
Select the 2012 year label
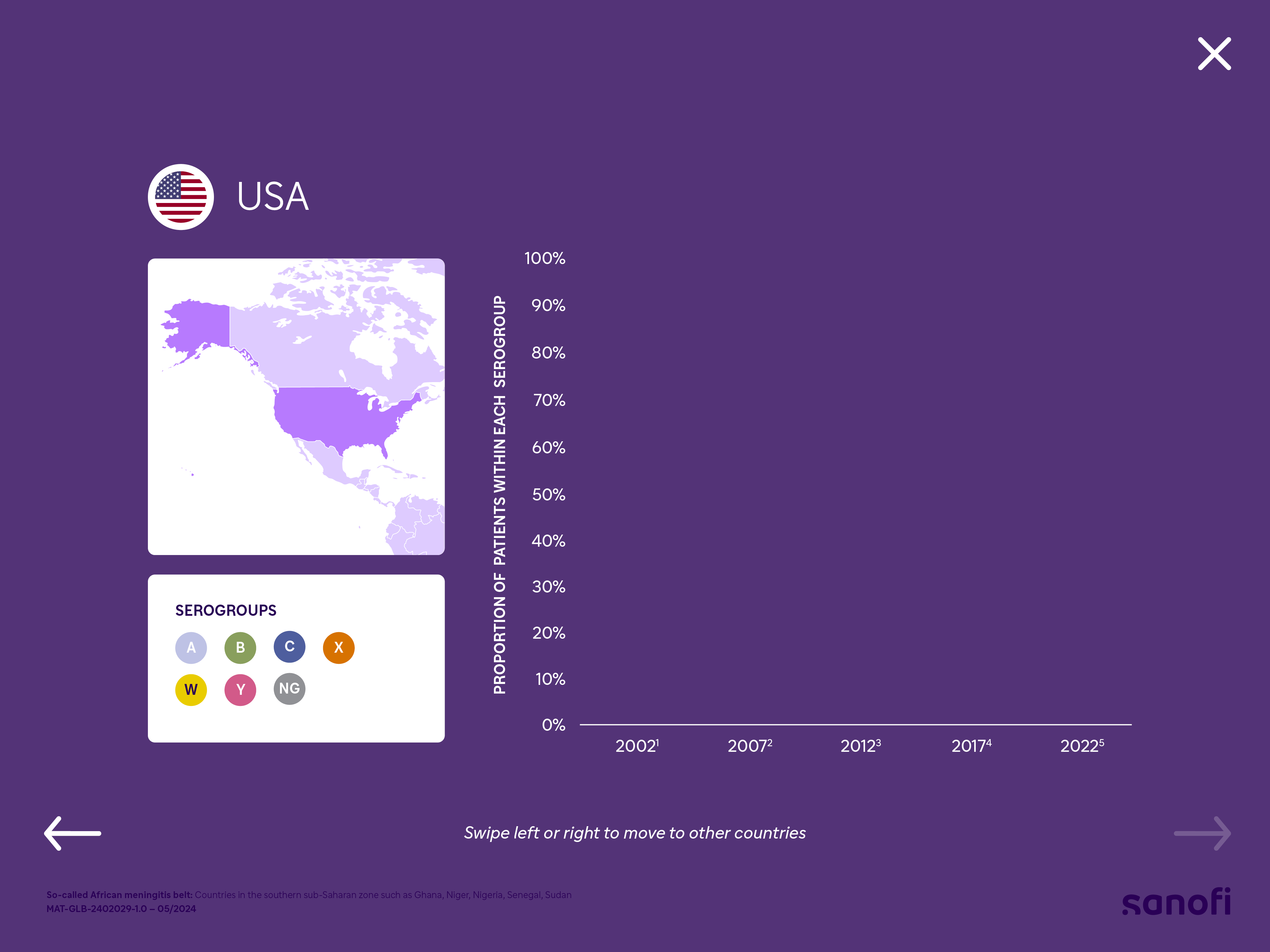pos(860,745)
